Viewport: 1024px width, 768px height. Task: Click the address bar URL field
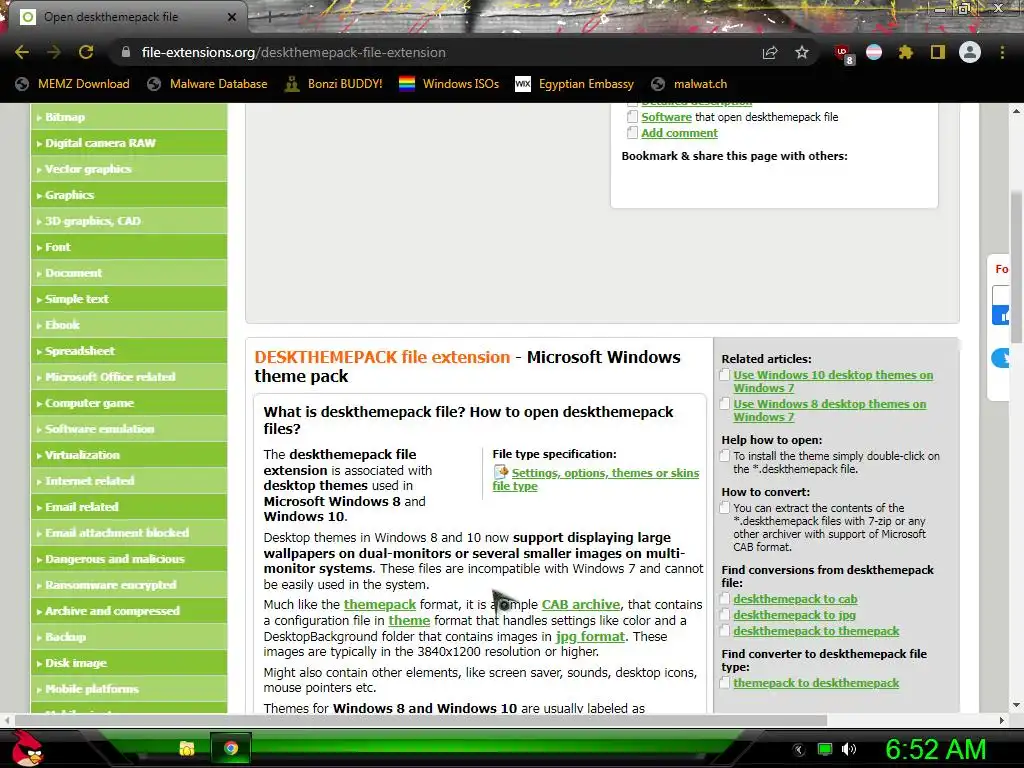coord(431,52)
